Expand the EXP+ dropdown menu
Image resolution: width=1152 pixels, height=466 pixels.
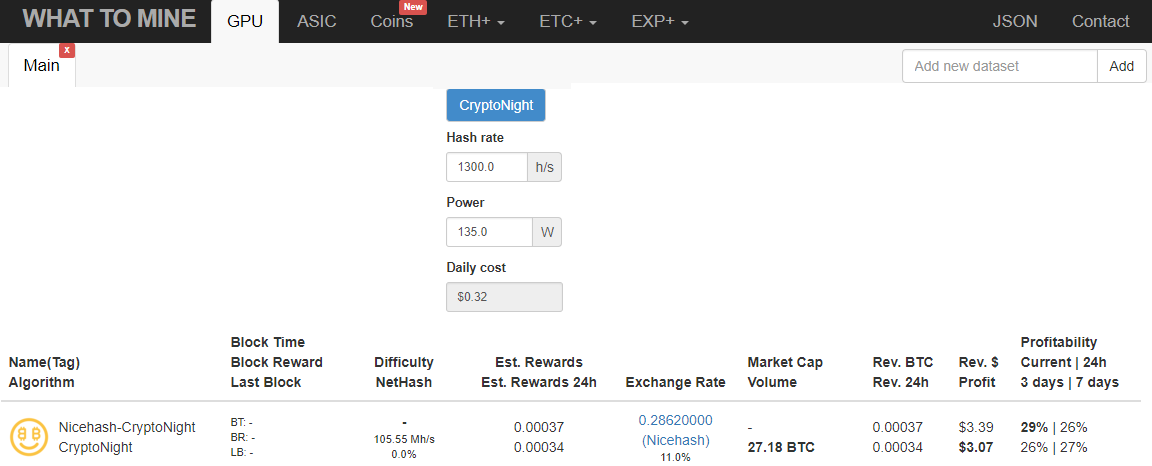coord(660,21)
